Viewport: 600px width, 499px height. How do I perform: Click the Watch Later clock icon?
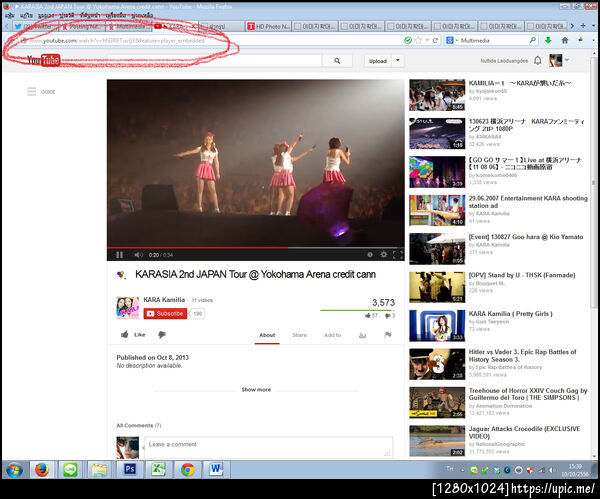click(x=370, y=255)
